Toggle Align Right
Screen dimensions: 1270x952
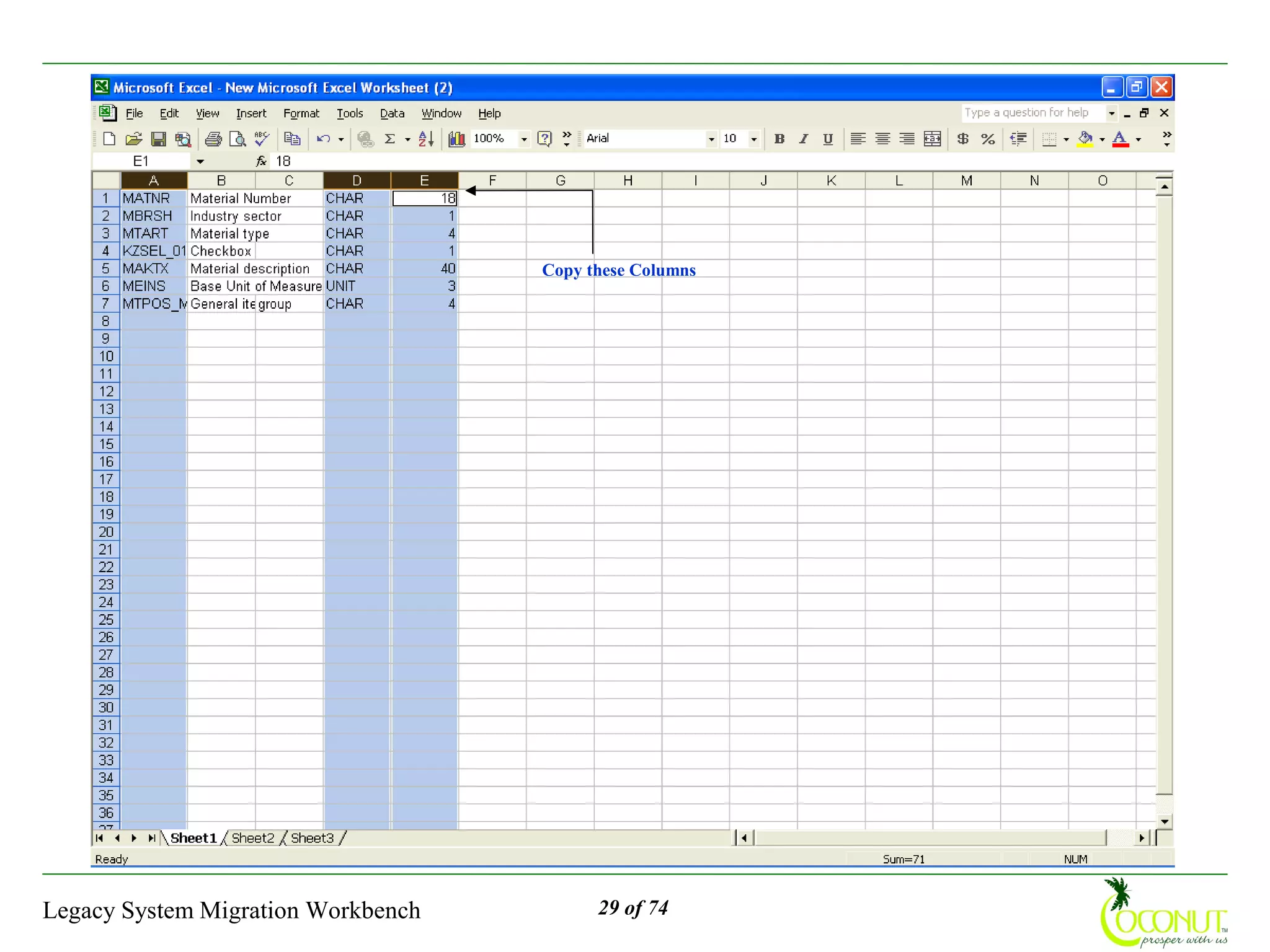(x=907, y=139)
